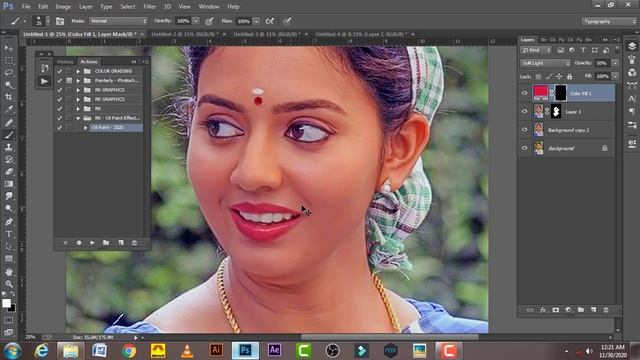Select the Move tool
The height and width of the screenshot is (360, 640).
click(x=9, y=48)
